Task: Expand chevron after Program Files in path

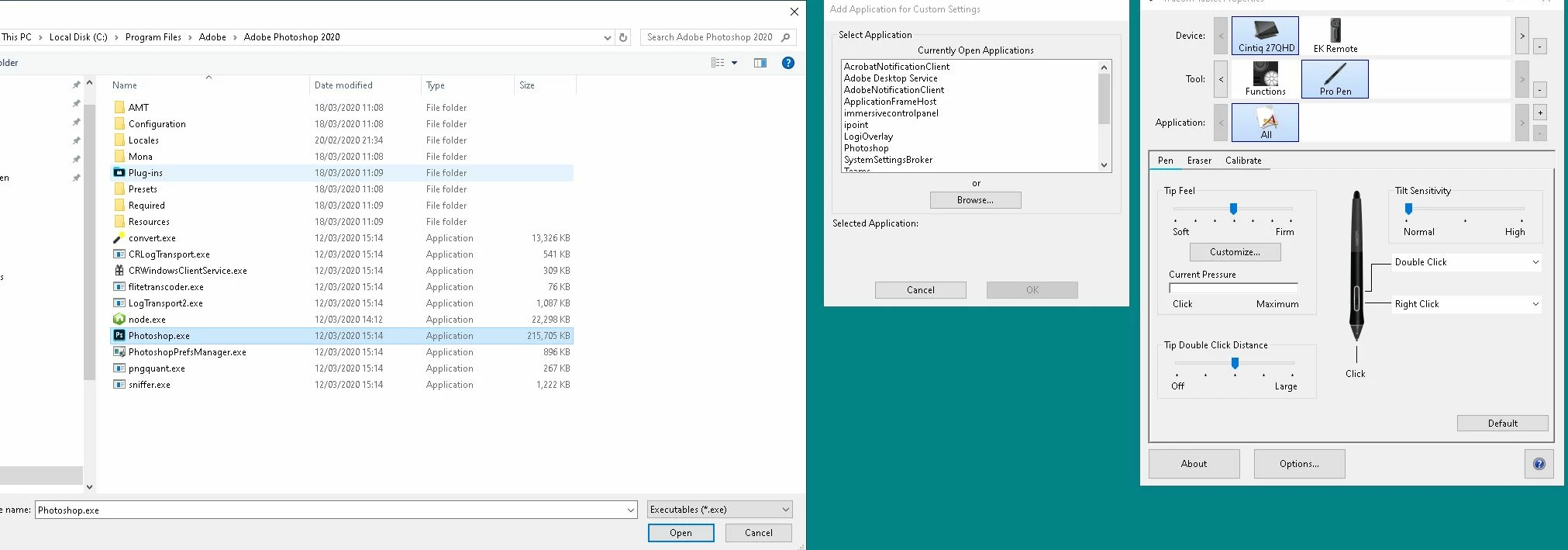Action: click(x=190, y=37)
